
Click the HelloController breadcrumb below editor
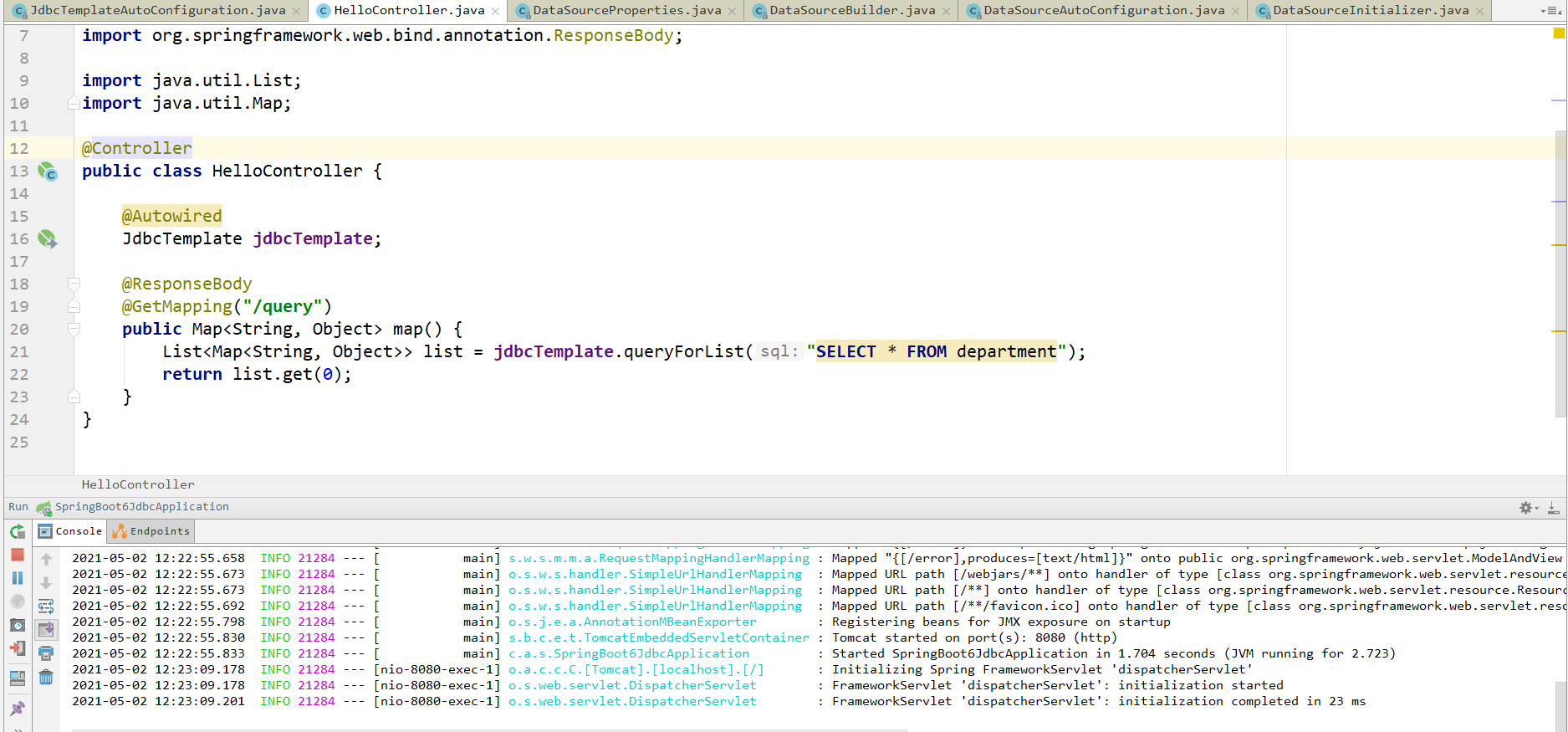coord(138,485)
